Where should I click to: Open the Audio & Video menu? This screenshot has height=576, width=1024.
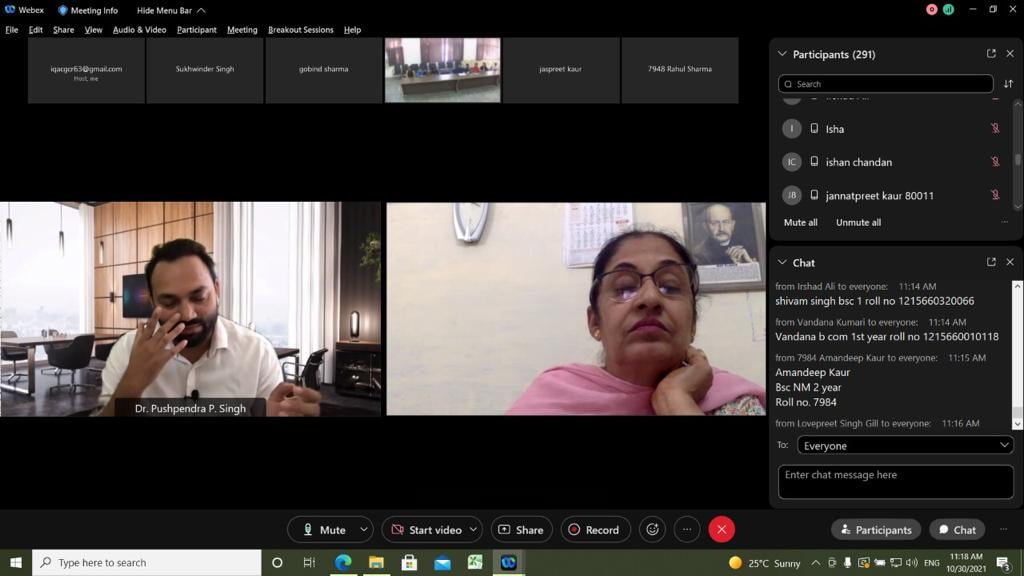tap(139, 30)
